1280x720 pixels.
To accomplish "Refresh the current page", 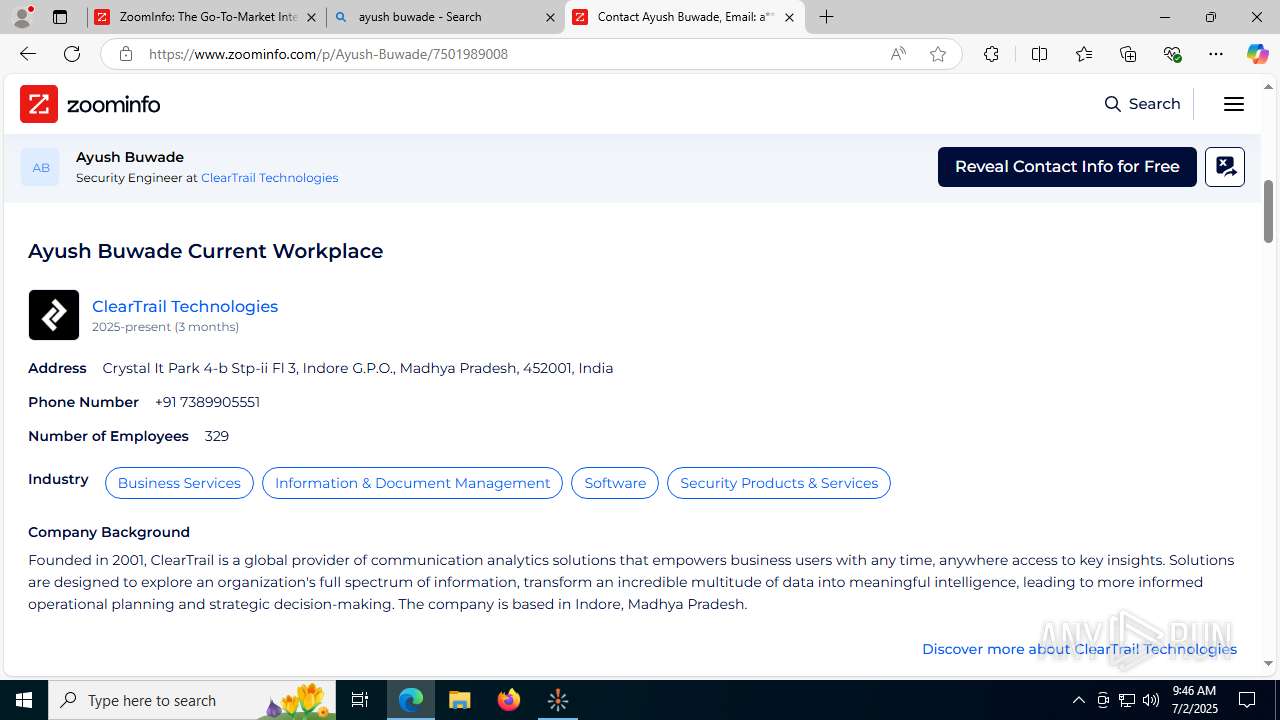I will (72, 54).
